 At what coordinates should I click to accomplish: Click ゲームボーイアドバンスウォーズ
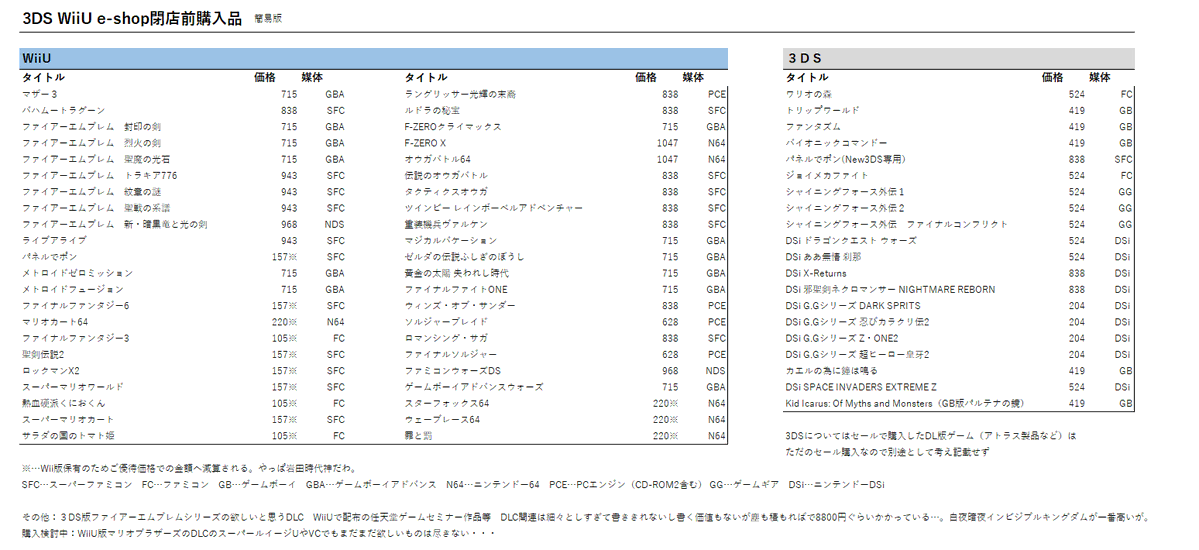pos(474,387)
